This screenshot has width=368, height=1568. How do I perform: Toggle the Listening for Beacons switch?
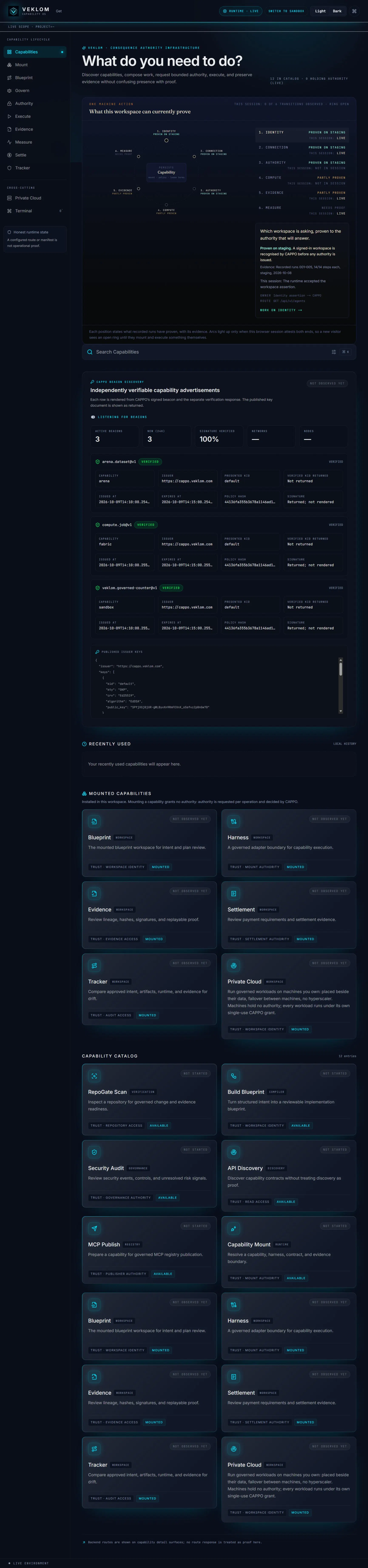click(x=93, y=417)
